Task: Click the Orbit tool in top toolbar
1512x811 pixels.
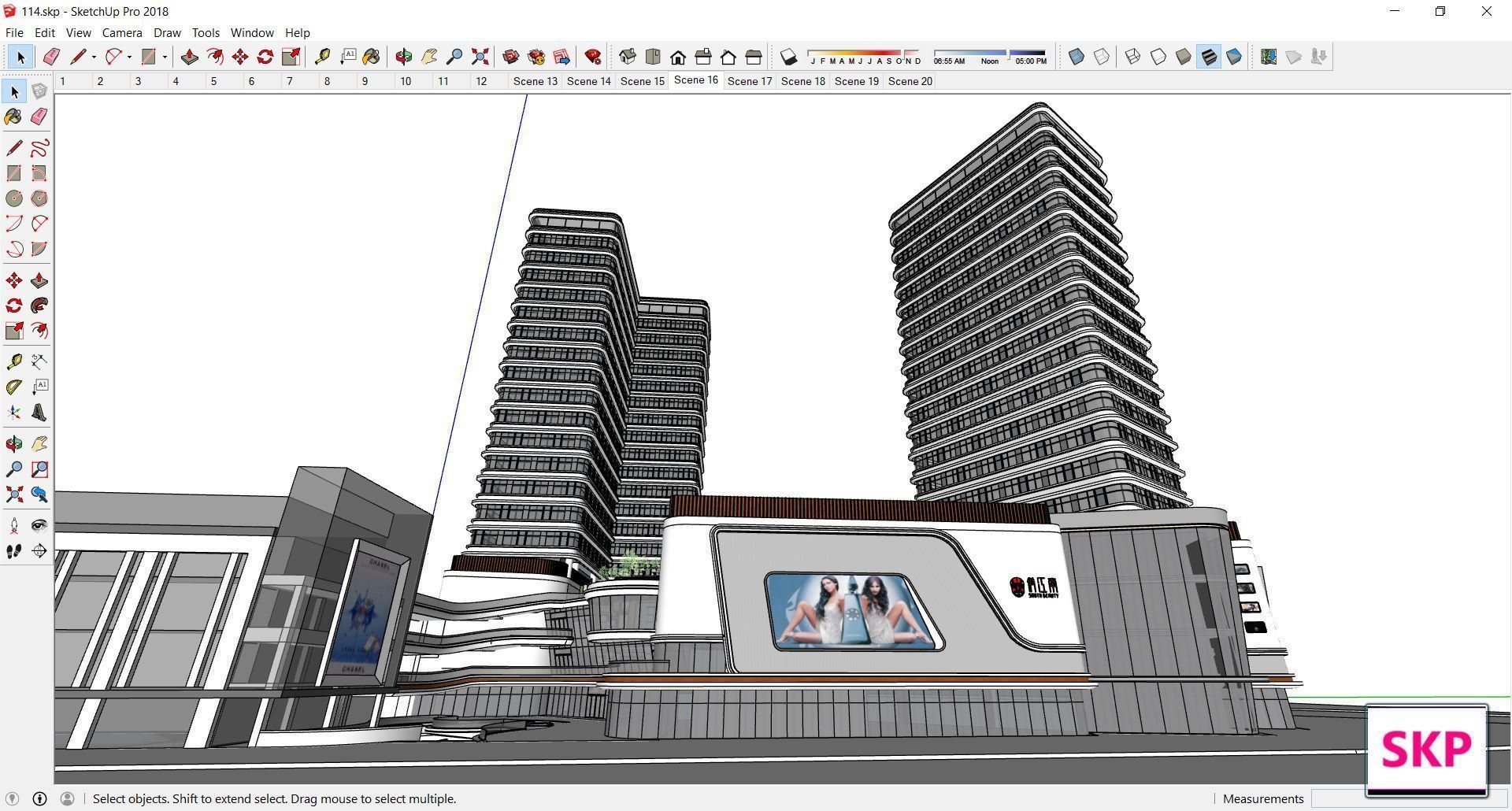Action: click(404, 57)
